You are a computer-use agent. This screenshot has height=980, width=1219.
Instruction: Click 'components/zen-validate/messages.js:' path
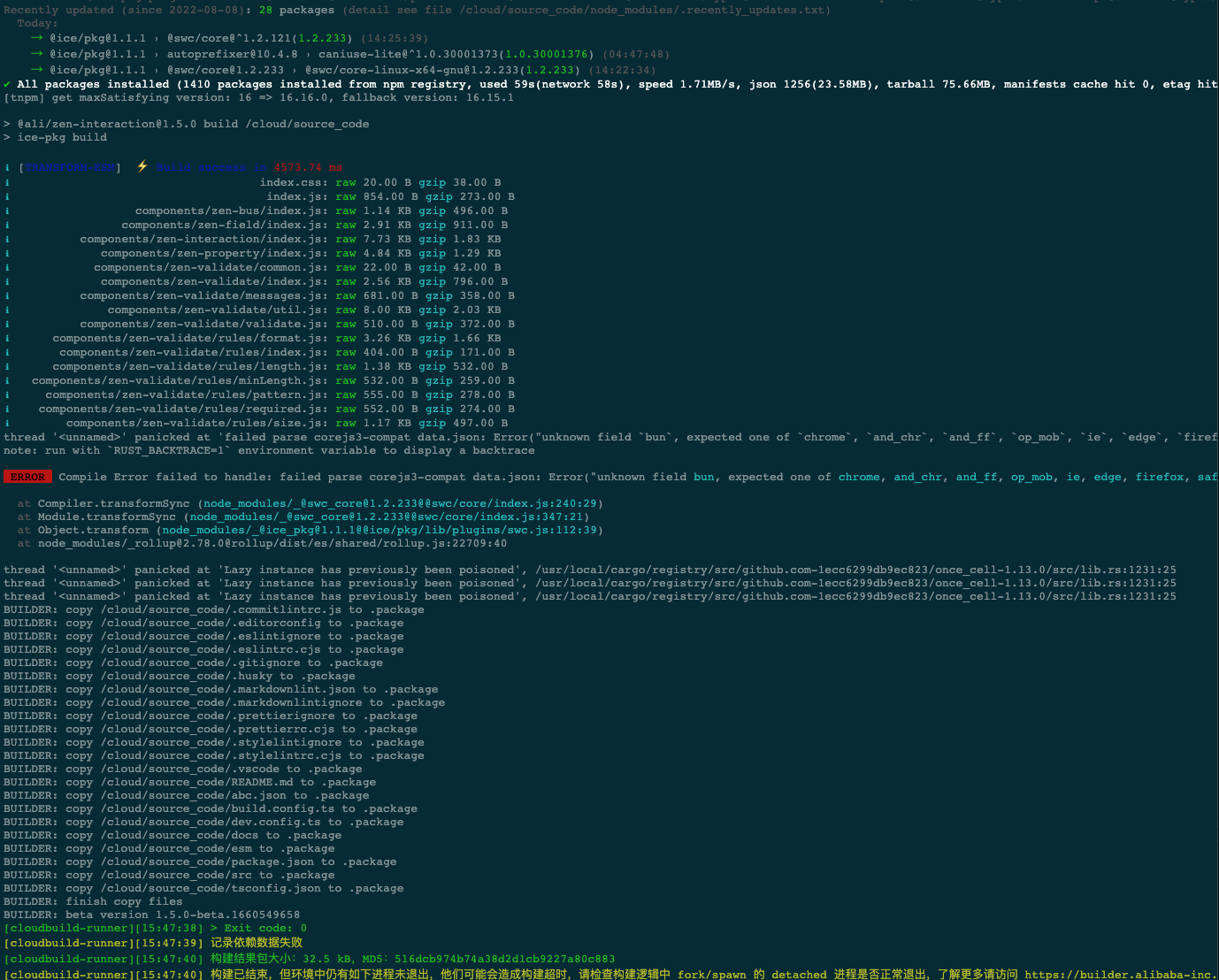point(204,295)
